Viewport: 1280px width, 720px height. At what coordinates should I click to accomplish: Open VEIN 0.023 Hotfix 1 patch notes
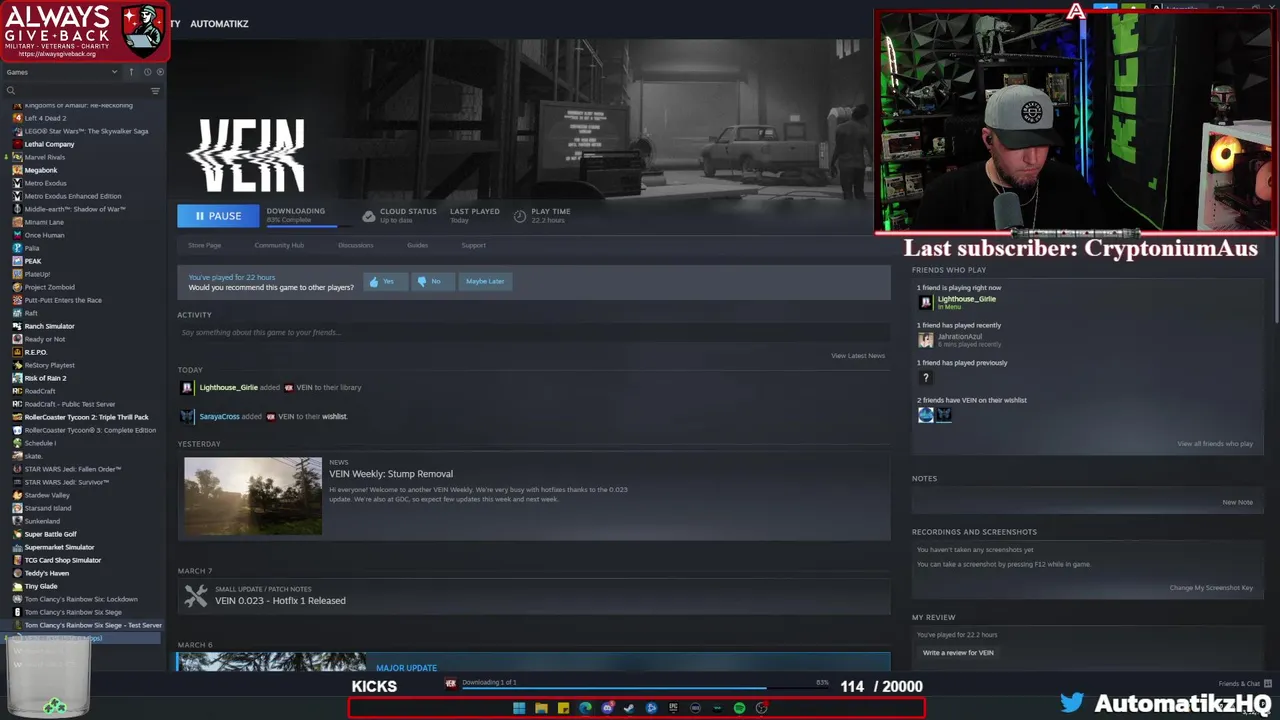click(280, 601)
